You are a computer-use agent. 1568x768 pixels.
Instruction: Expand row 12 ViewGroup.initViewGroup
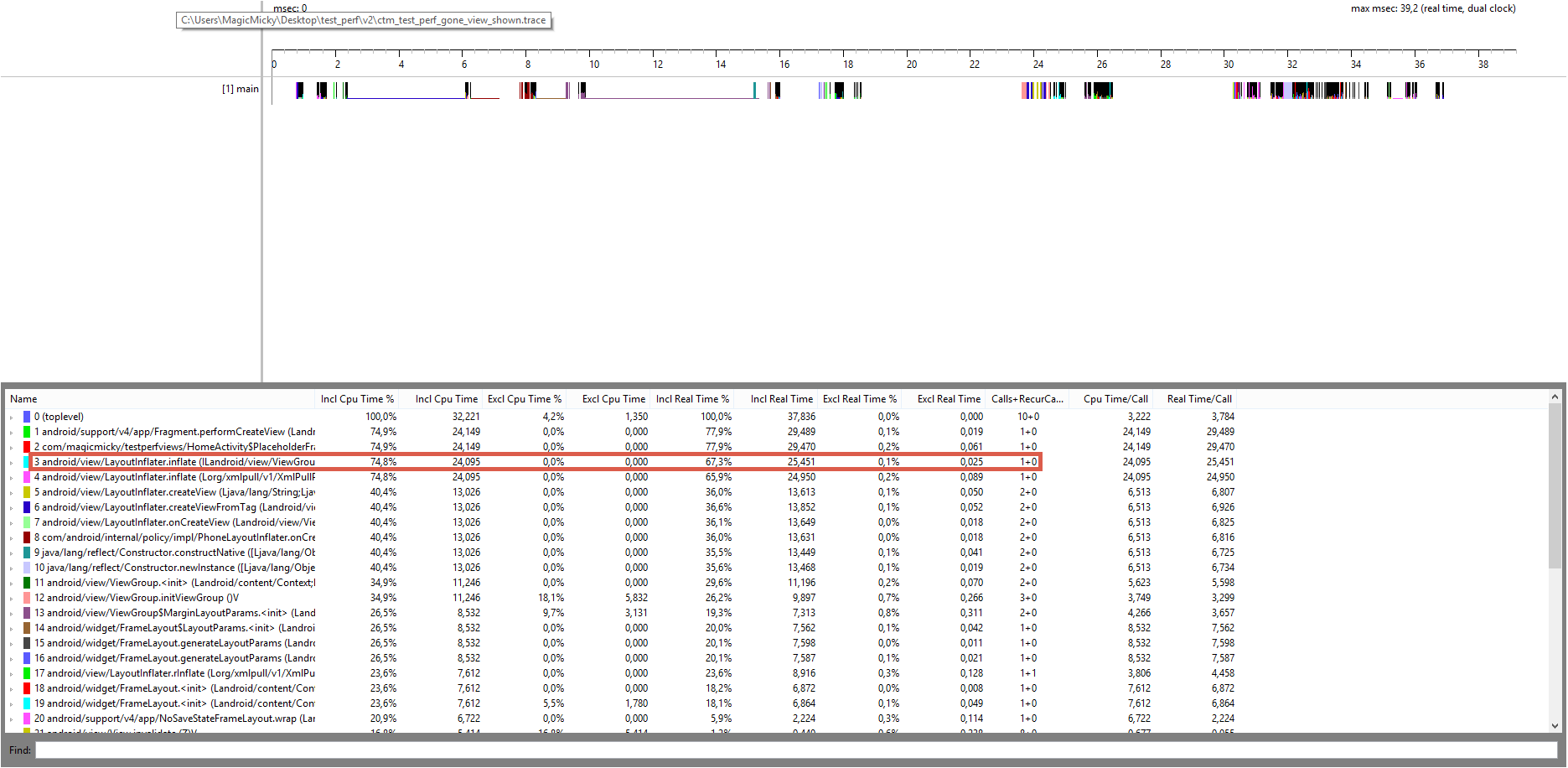click(11, 599)
